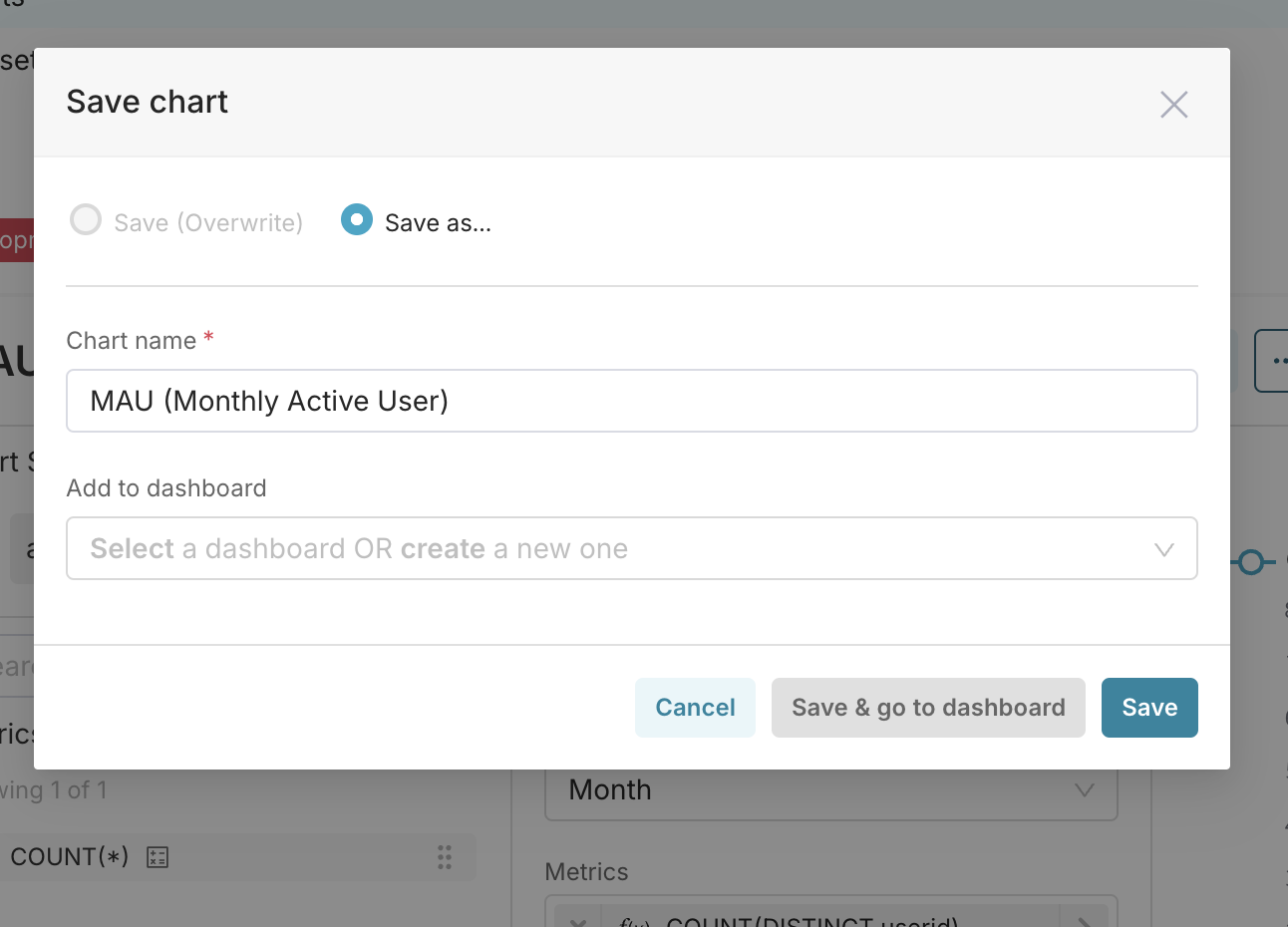Click the drag handle dots on COUNT(*)

coord(445,857)
